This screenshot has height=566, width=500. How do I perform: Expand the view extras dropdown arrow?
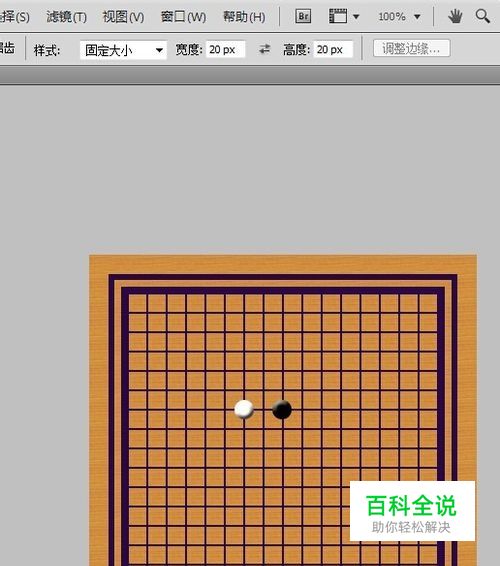click(356, 17)
